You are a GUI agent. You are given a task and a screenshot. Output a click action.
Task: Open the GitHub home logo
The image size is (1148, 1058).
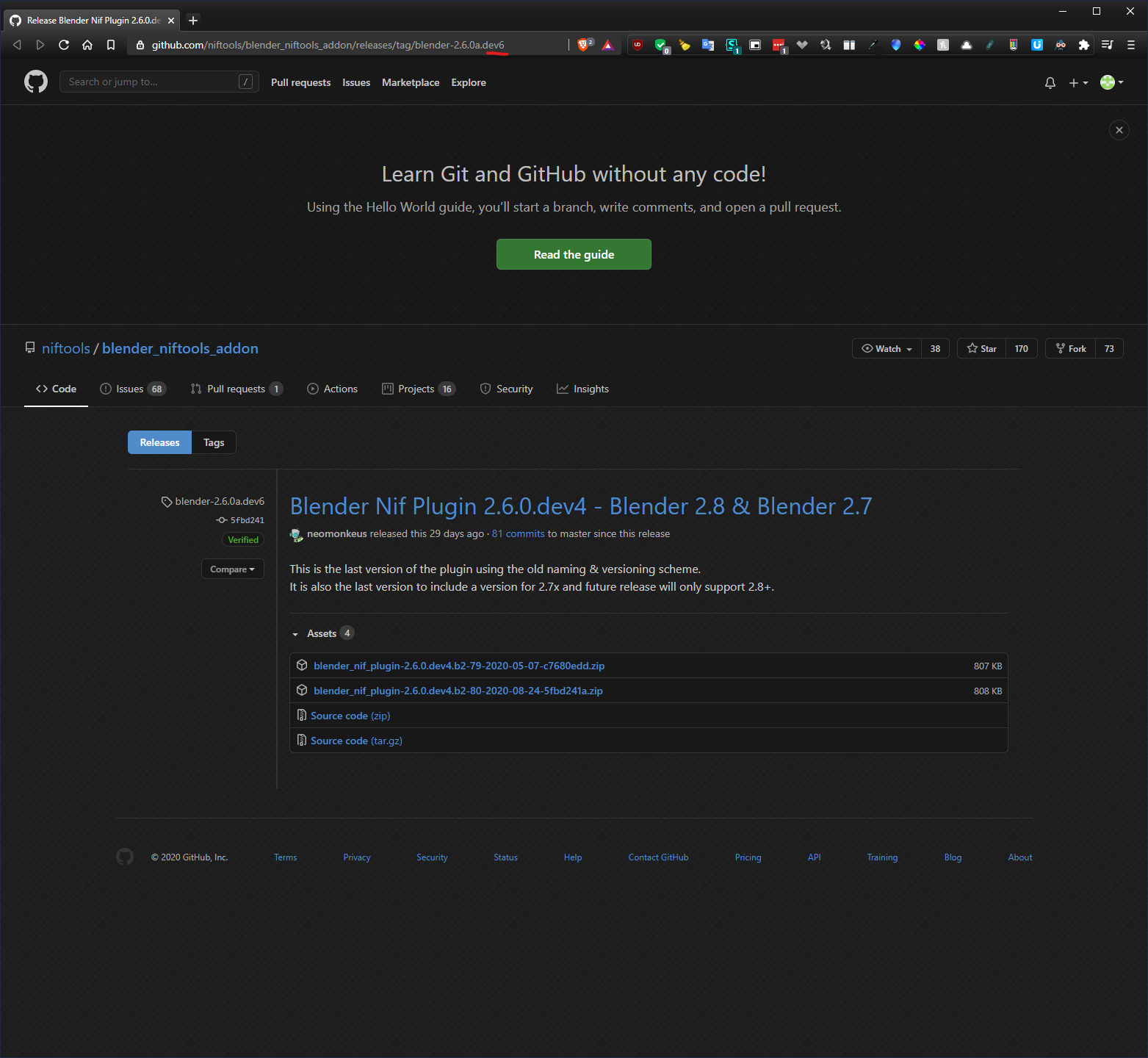point(36,82)
